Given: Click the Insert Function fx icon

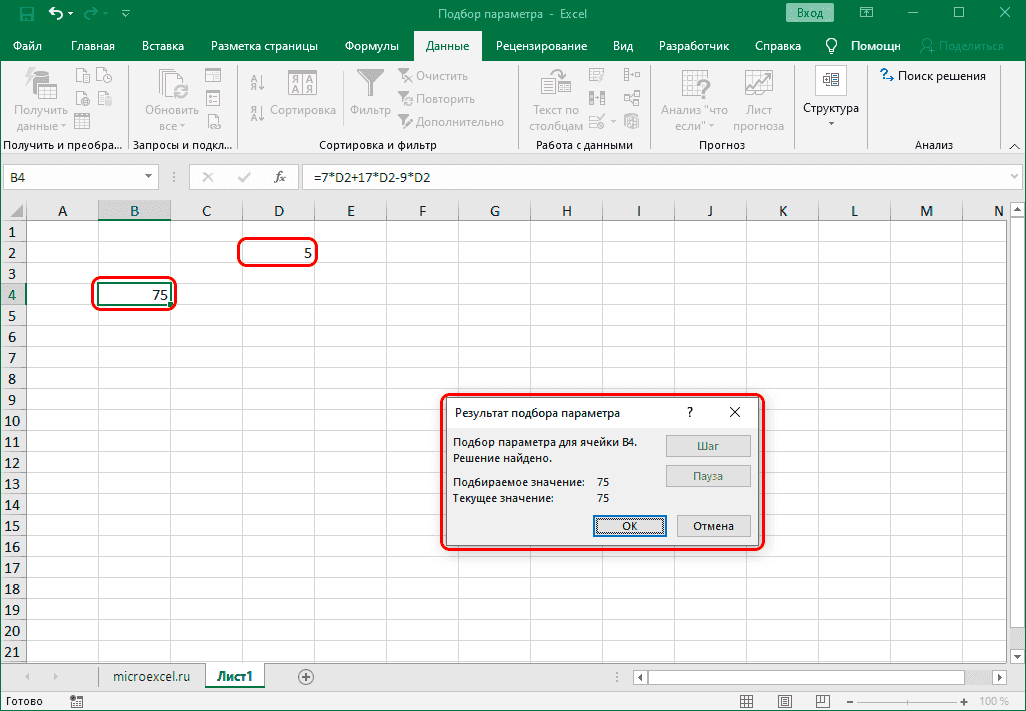Looking at the screenshot, I should (x=281, y=177).
